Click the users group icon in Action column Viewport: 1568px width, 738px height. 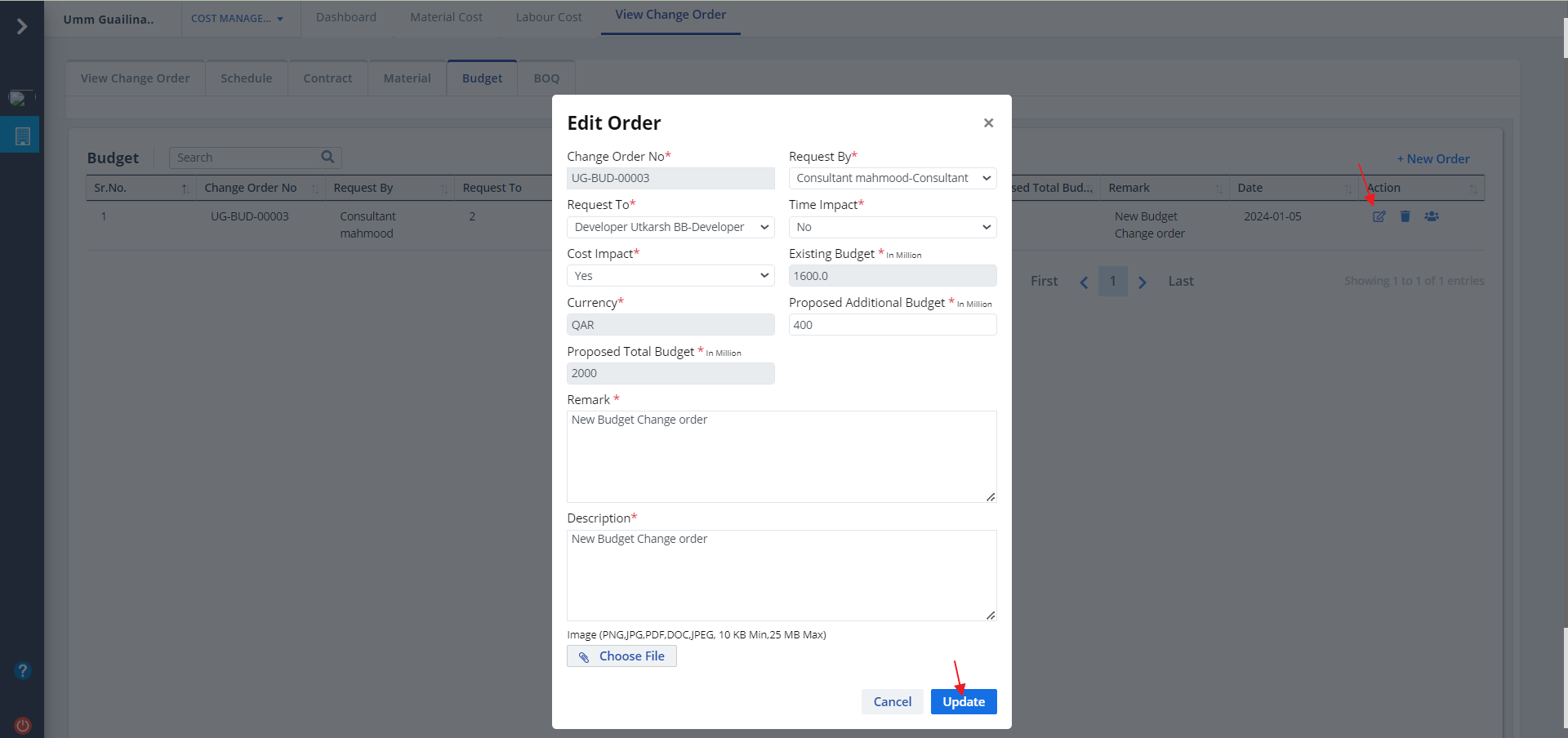(x=1432, y=216)
